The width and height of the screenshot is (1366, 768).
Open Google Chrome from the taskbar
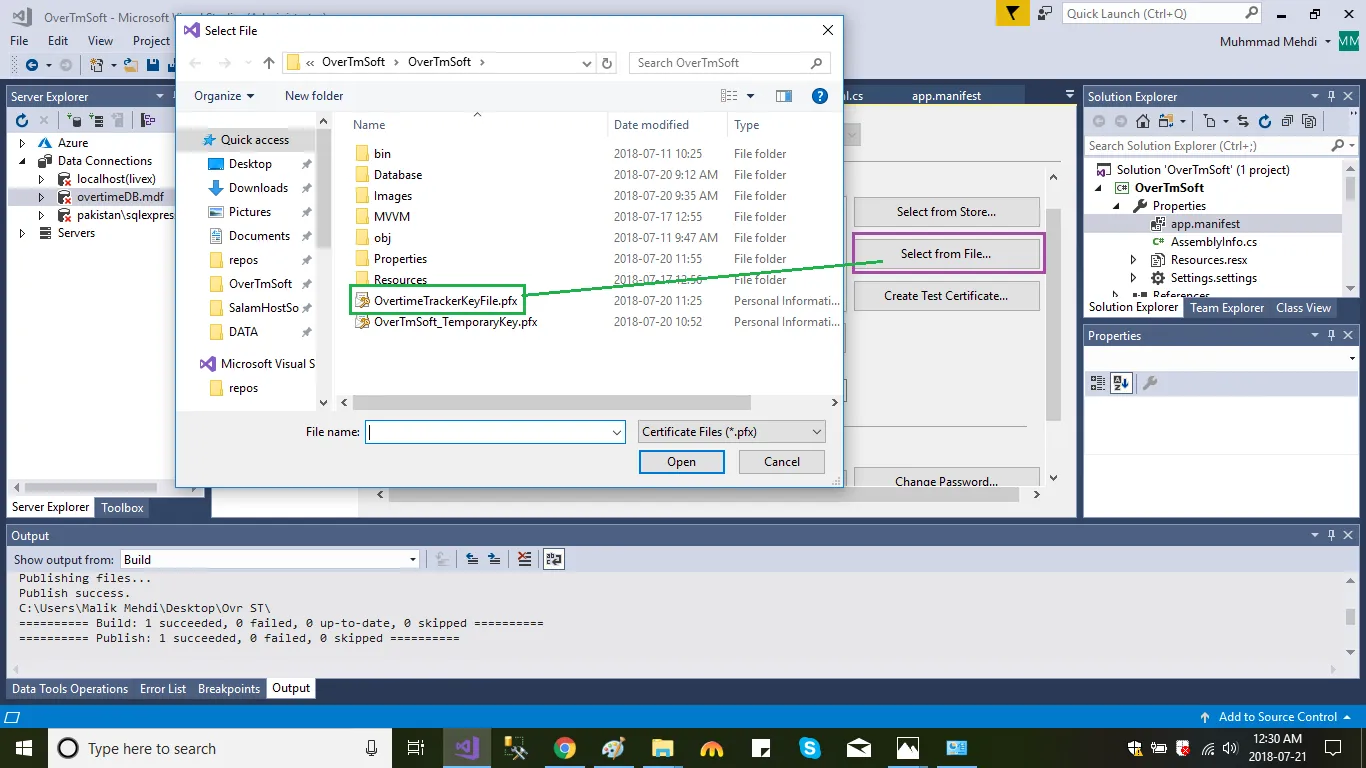click(565, 748)
